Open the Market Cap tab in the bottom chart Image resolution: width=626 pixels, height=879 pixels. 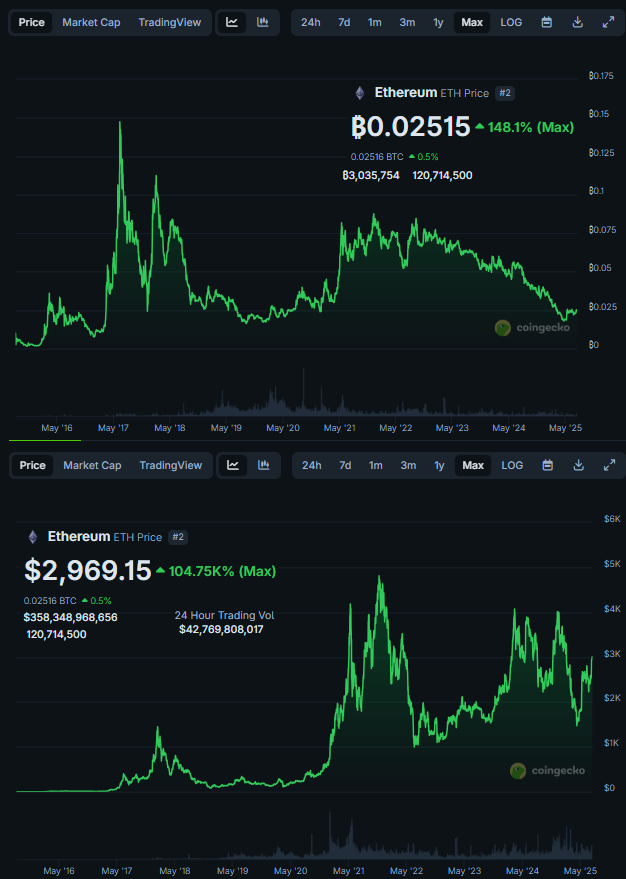coord(92,465)
